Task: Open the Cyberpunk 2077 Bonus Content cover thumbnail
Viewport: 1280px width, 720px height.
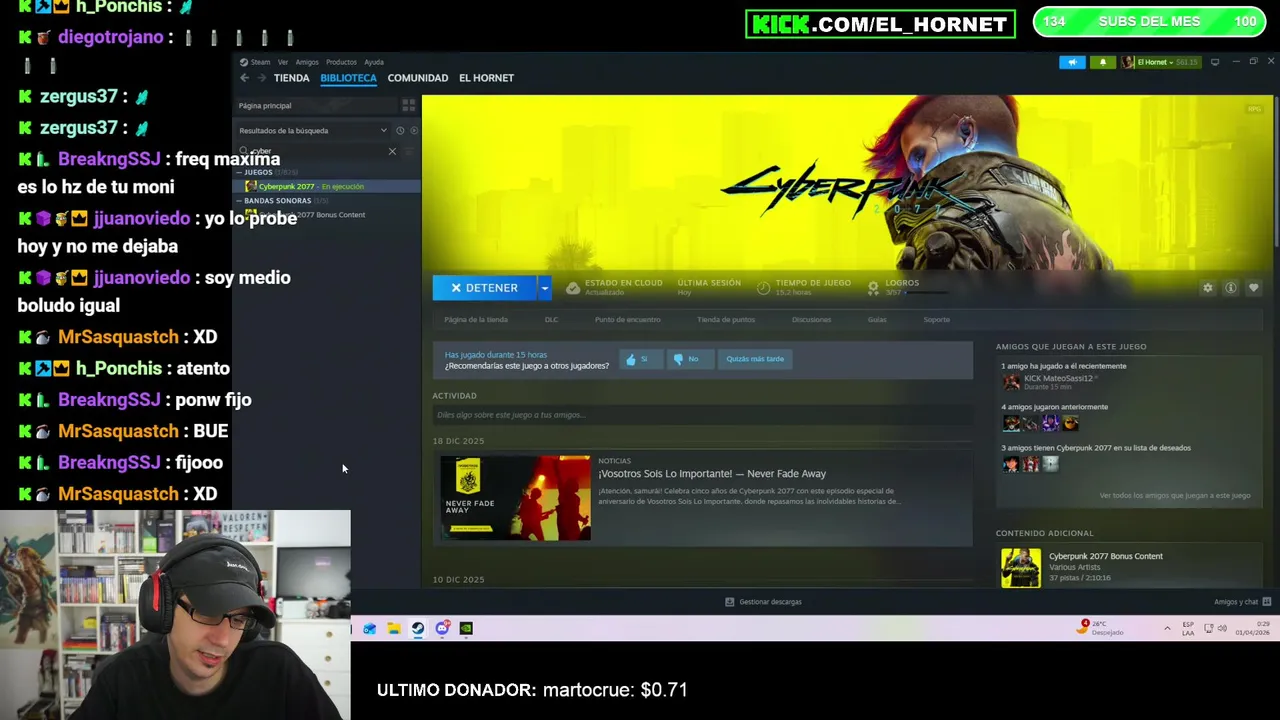Action: (1021, 568)
